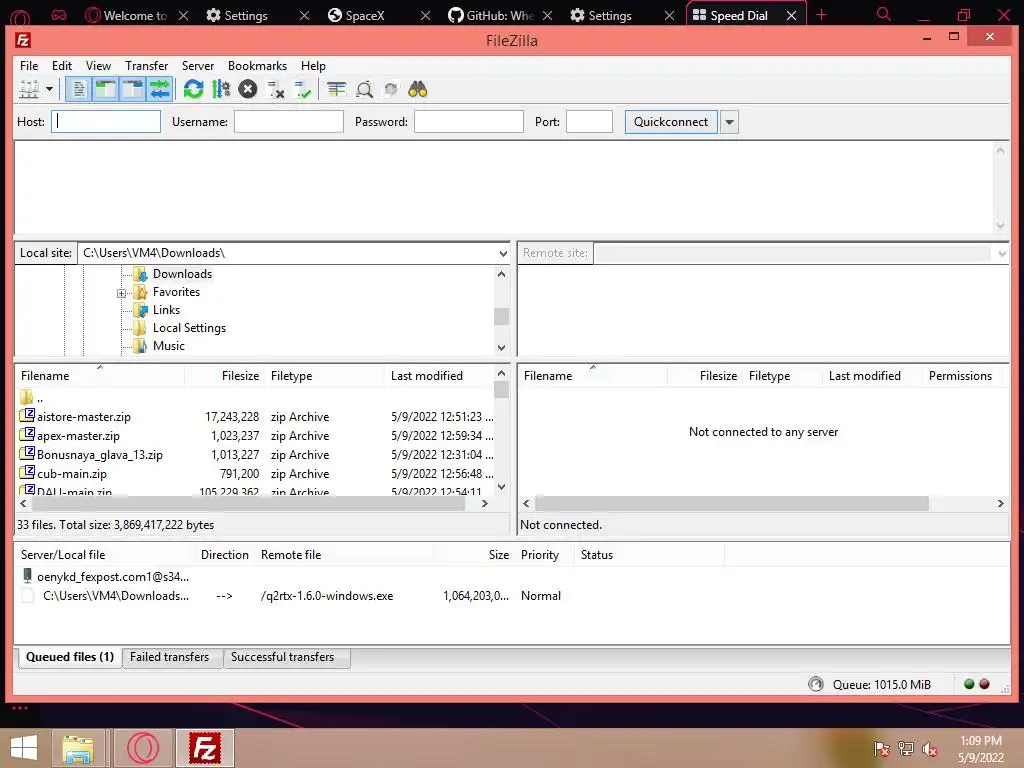Select Local Settings folder in tree
Viewport: 1024px width, 768px height.
[189, 328]
